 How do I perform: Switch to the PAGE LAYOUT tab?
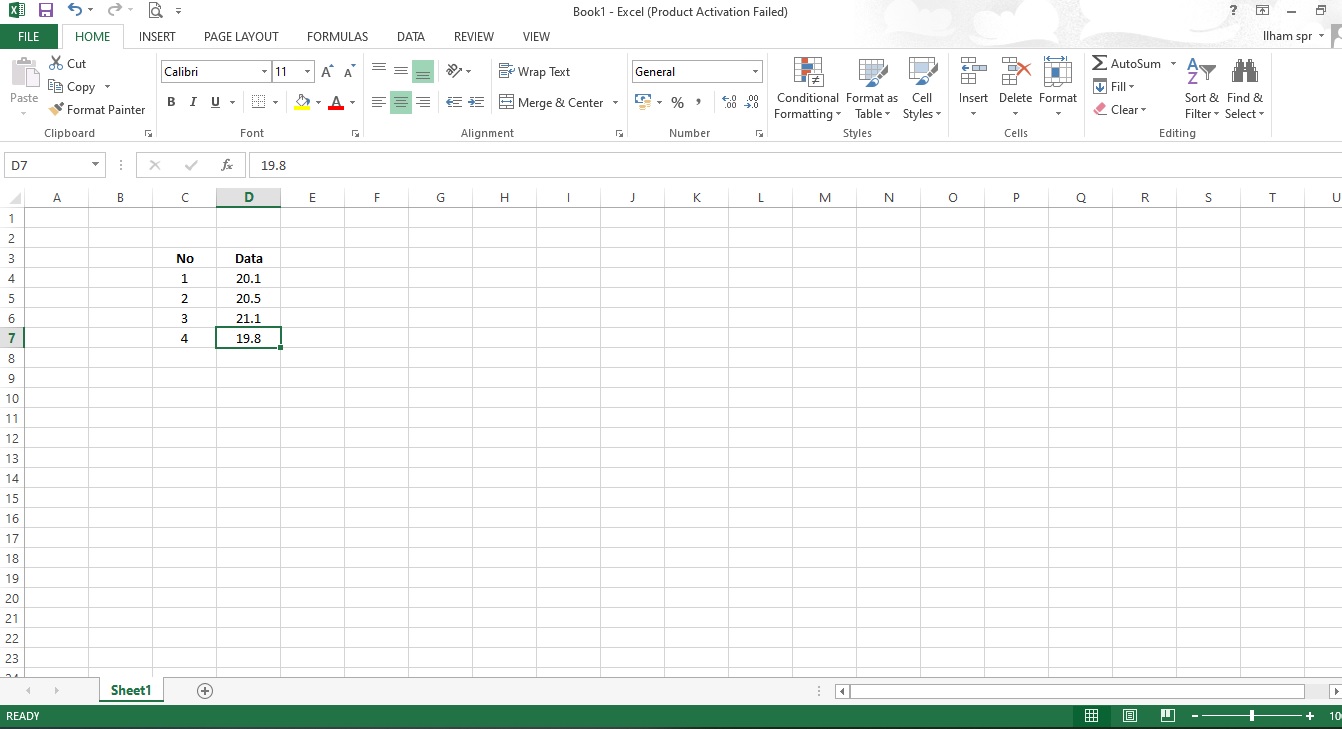pos(241,36)
